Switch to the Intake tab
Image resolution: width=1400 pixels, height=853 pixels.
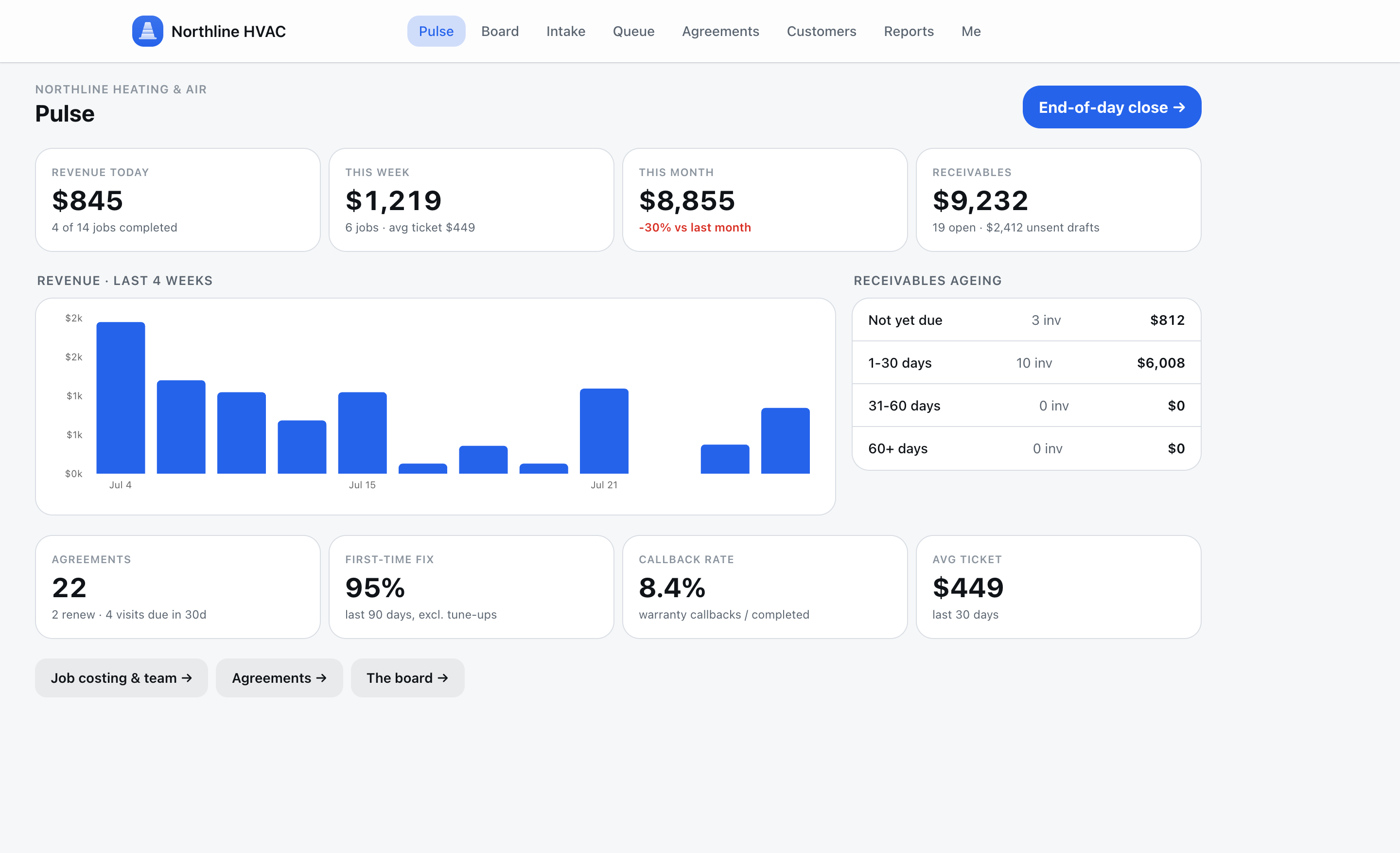pos(565,31)
